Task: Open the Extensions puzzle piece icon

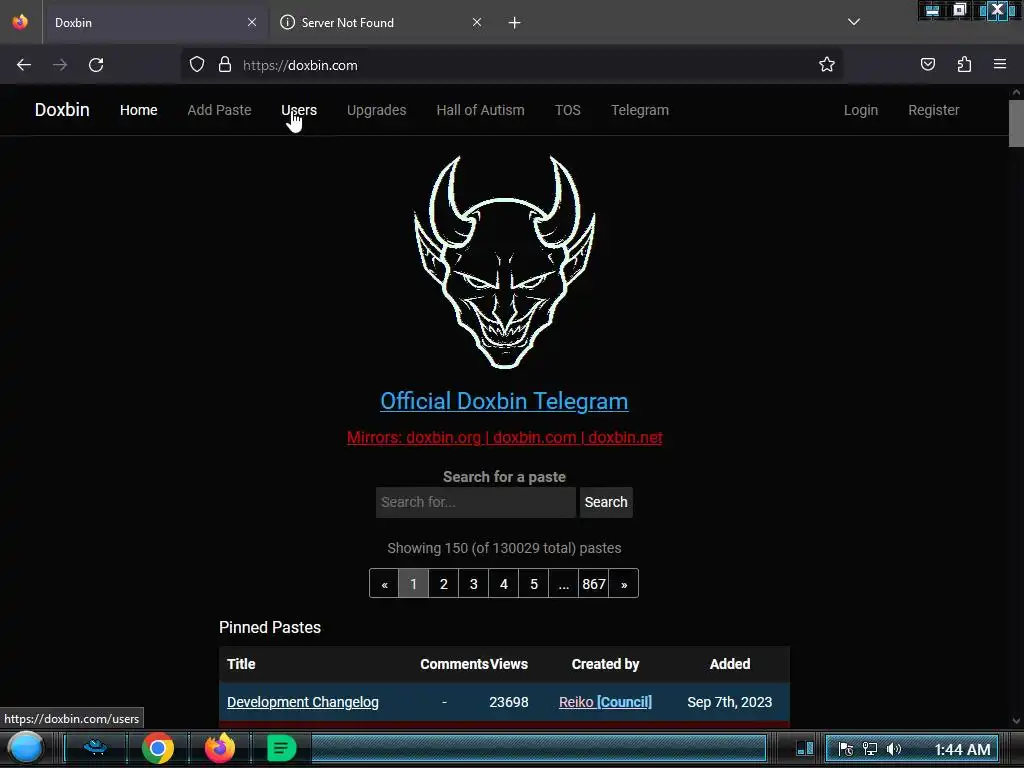Action: [964, 64]
